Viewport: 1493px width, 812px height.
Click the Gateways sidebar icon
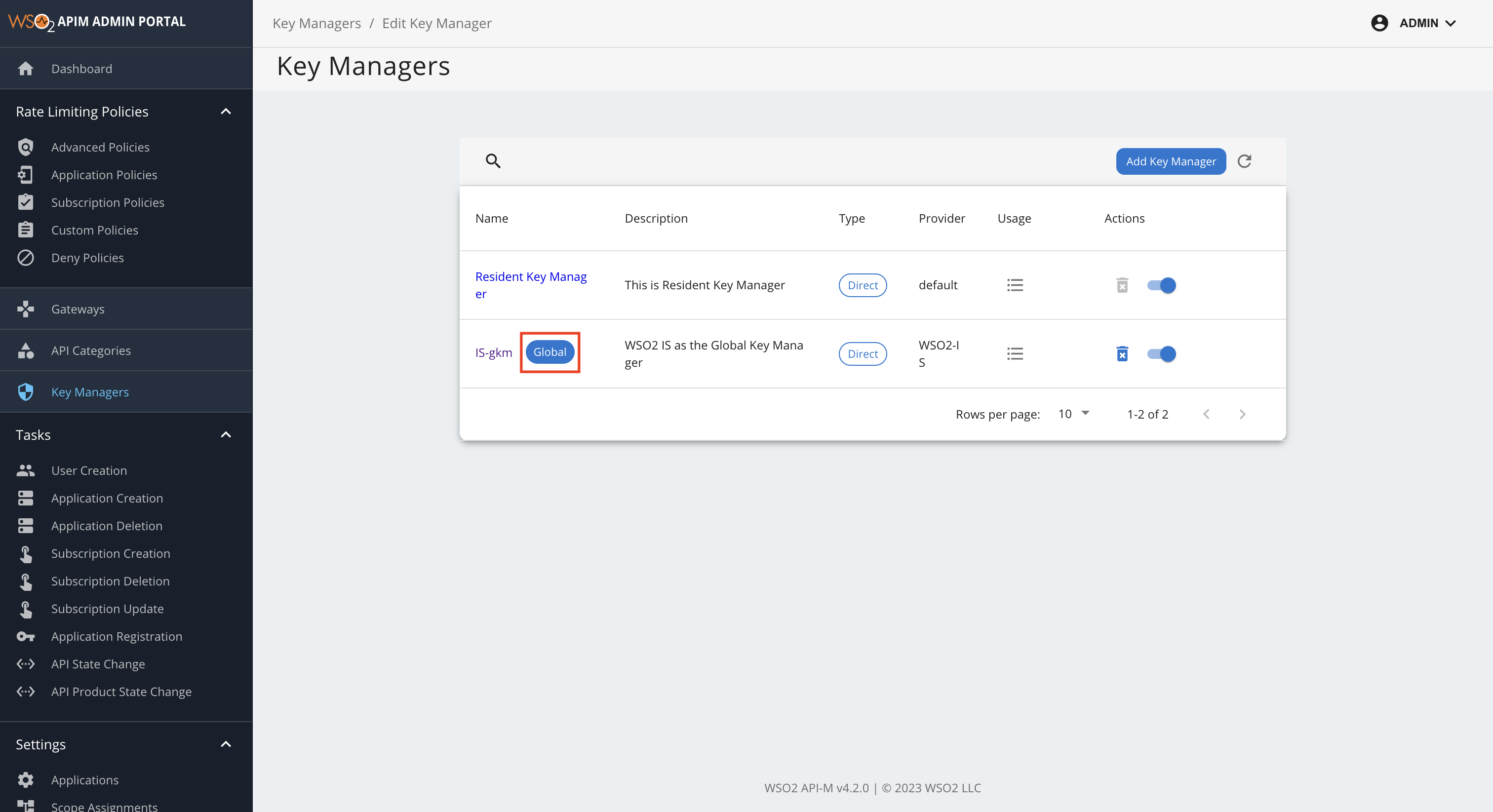[26, 309]
